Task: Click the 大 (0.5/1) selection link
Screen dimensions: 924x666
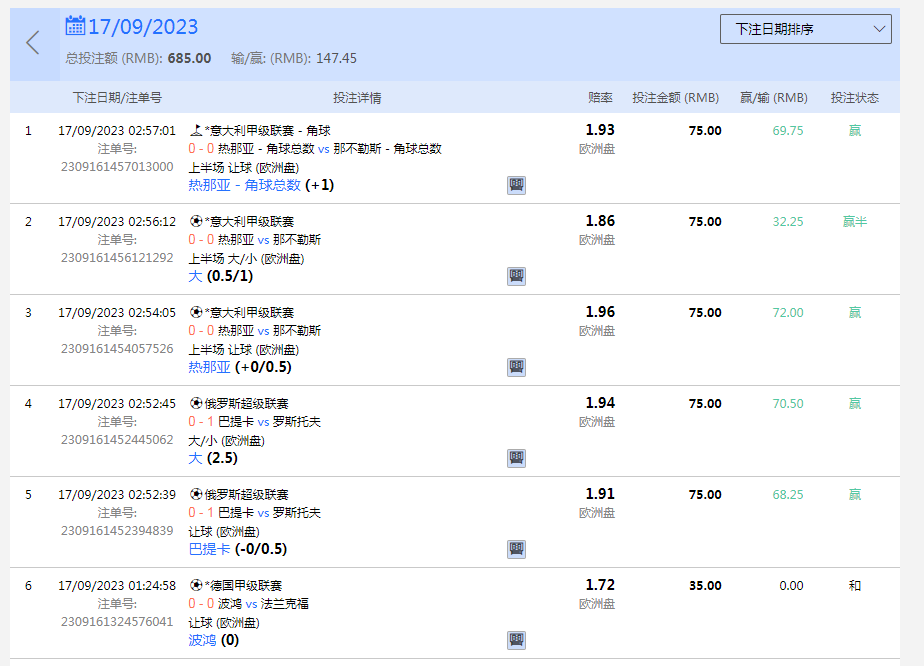Action: 214,276
